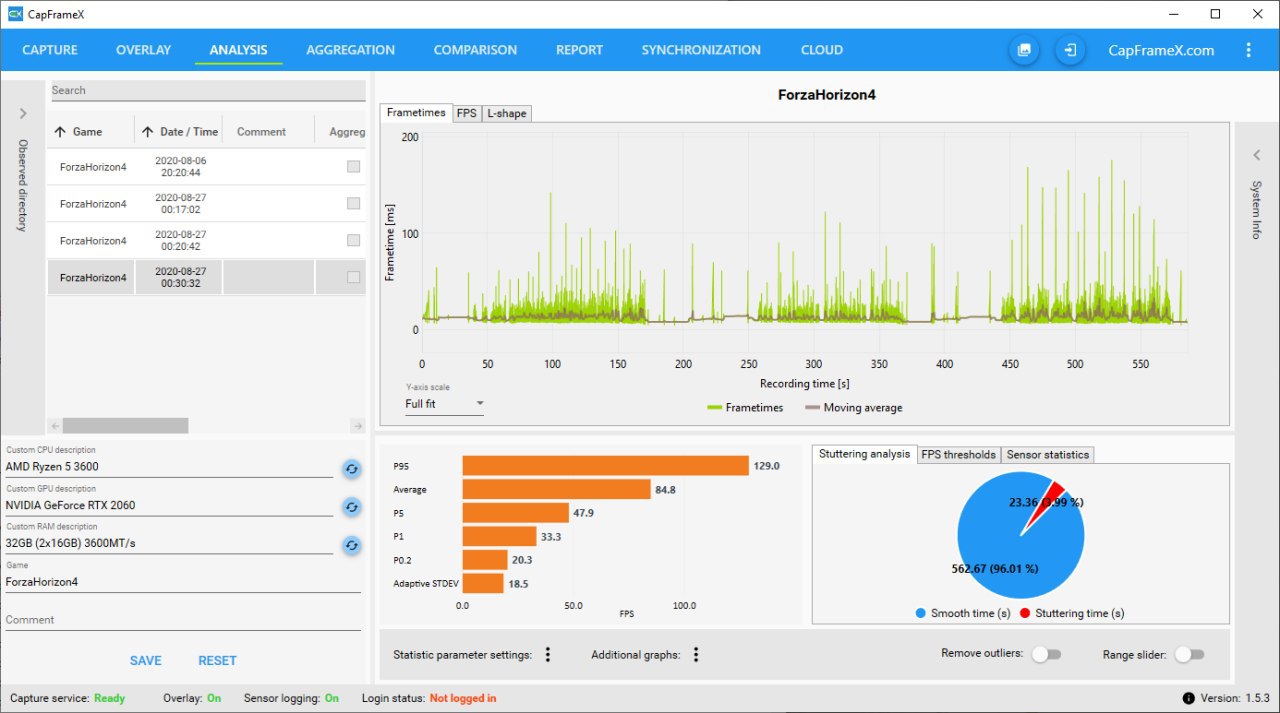Image resolution: width=1280 pixels, height=713 pixels.
Task: Click the record list scroll left arrow
Action: [55, 426]
